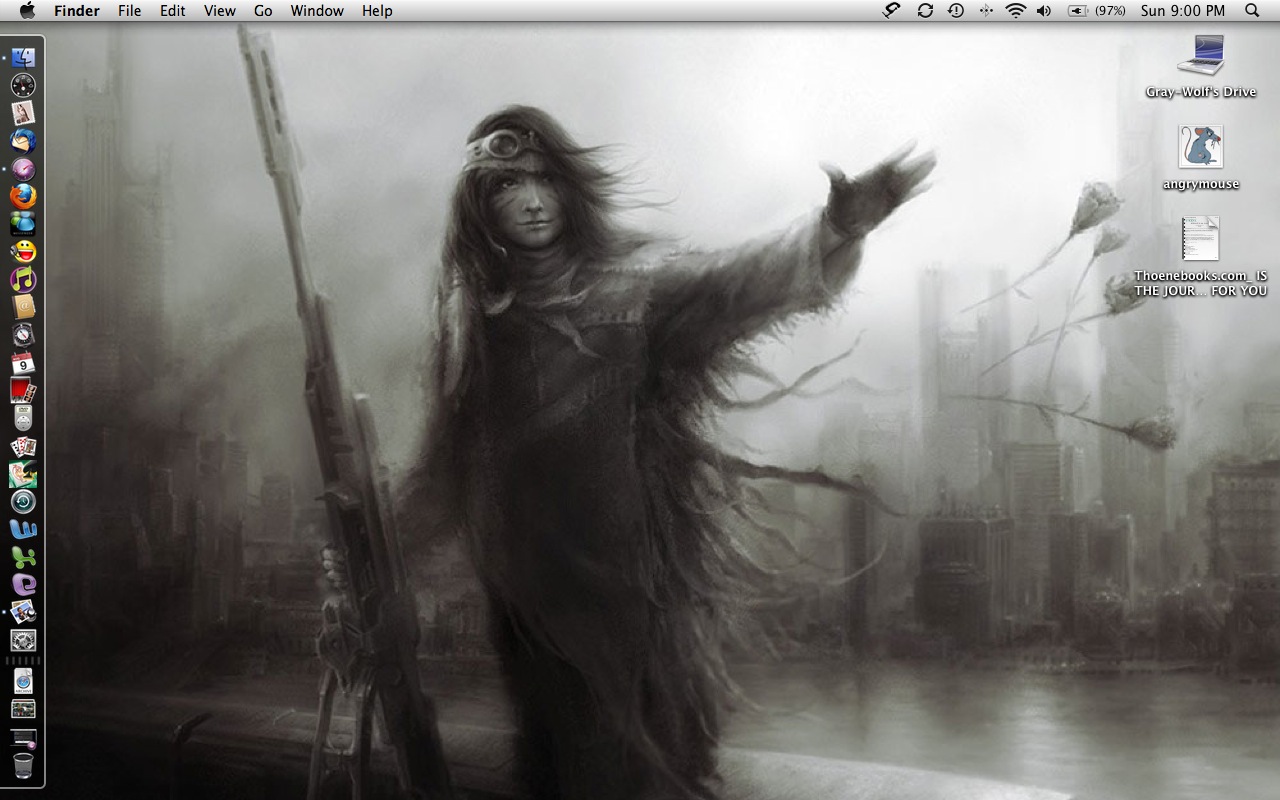Open the pictures stack in the Dock
Viewport: 1280px width, 800px height.
[23, 710]
